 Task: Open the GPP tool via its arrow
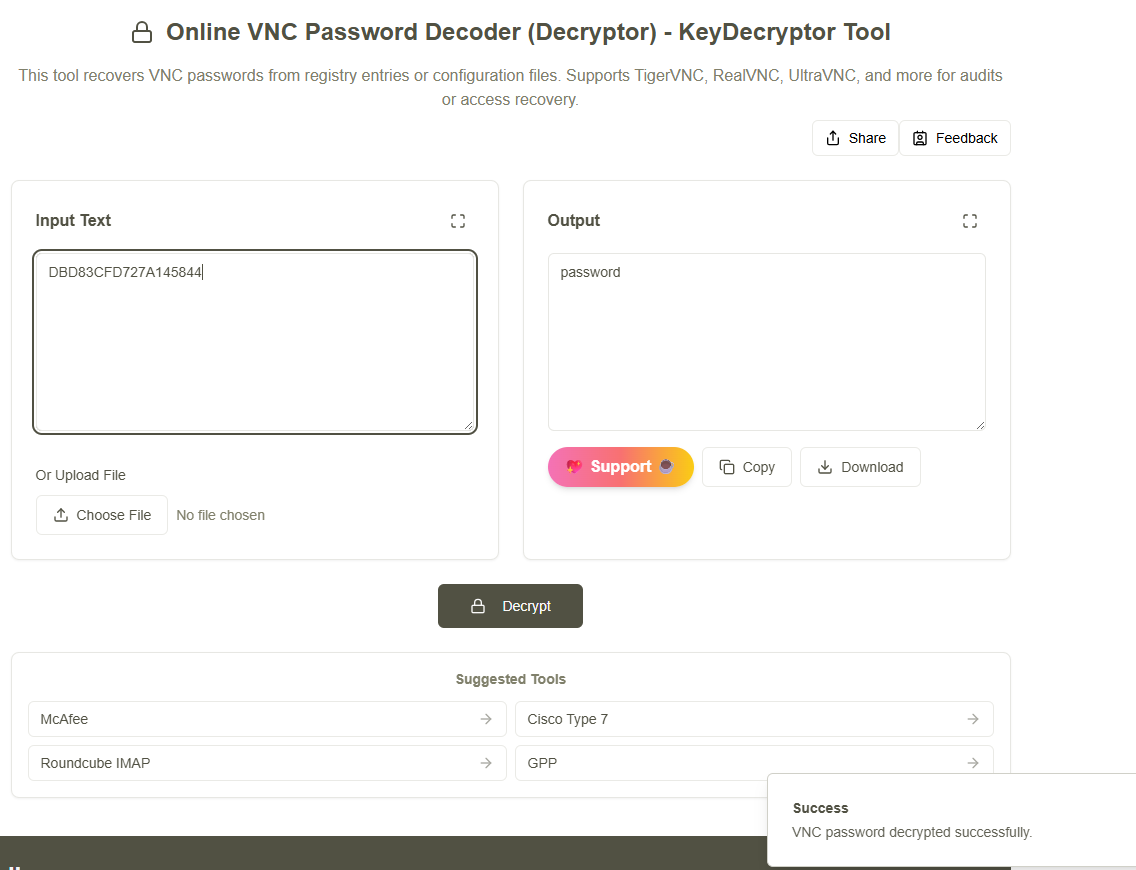click(973, 763)
